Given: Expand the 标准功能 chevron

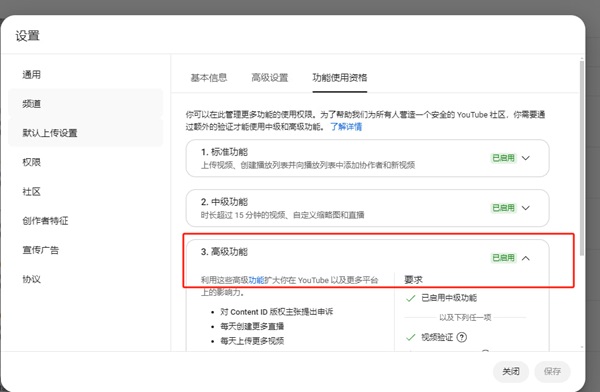Looking at the screenshot, I should 526,158.
